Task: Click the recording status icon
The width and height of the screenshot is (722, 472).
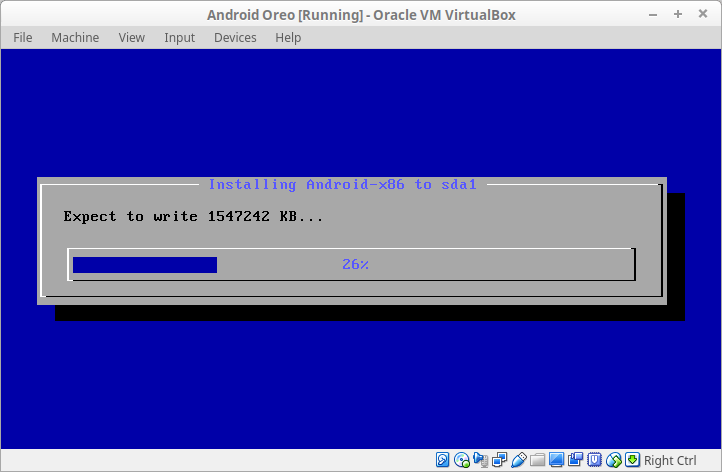Action: point(576,460)
